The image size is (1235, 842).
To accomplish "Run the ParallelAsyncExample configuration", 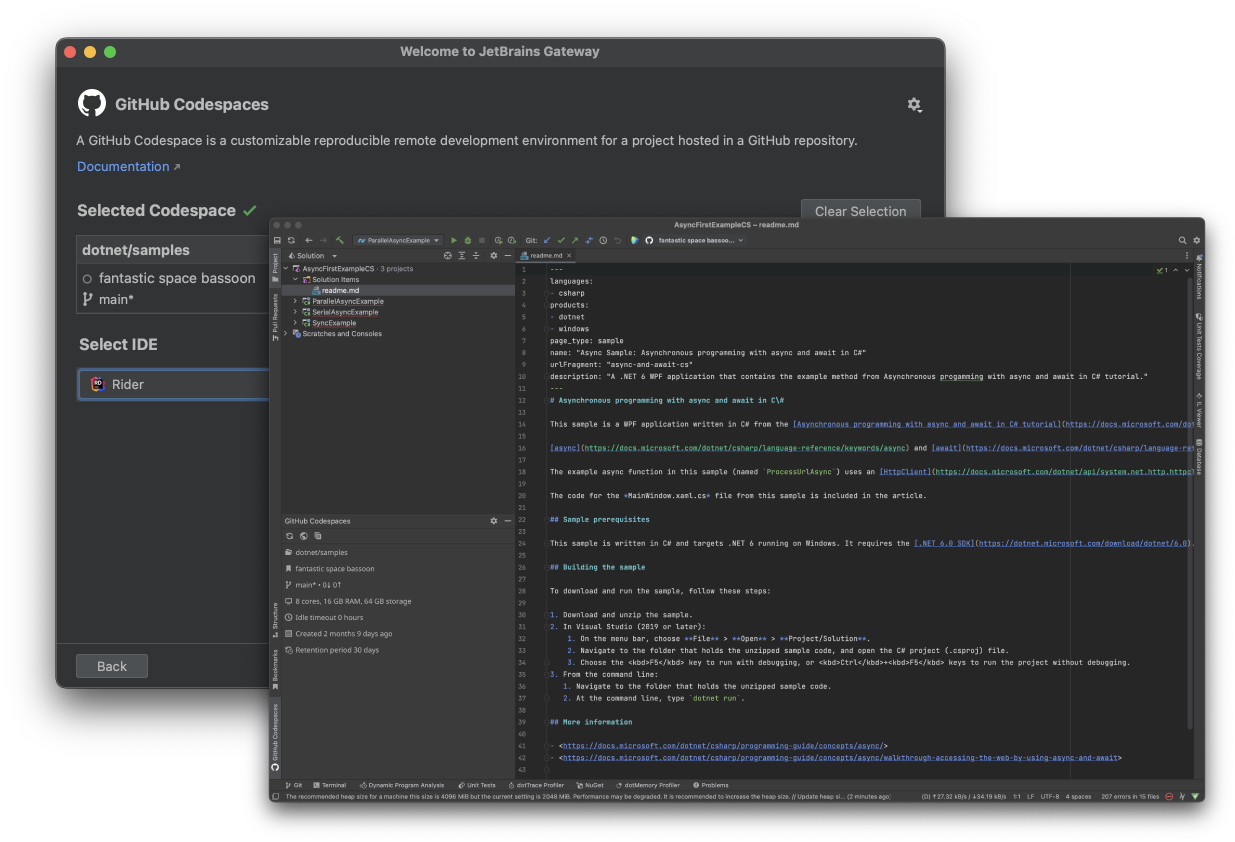I will click(x=454, y=240).
